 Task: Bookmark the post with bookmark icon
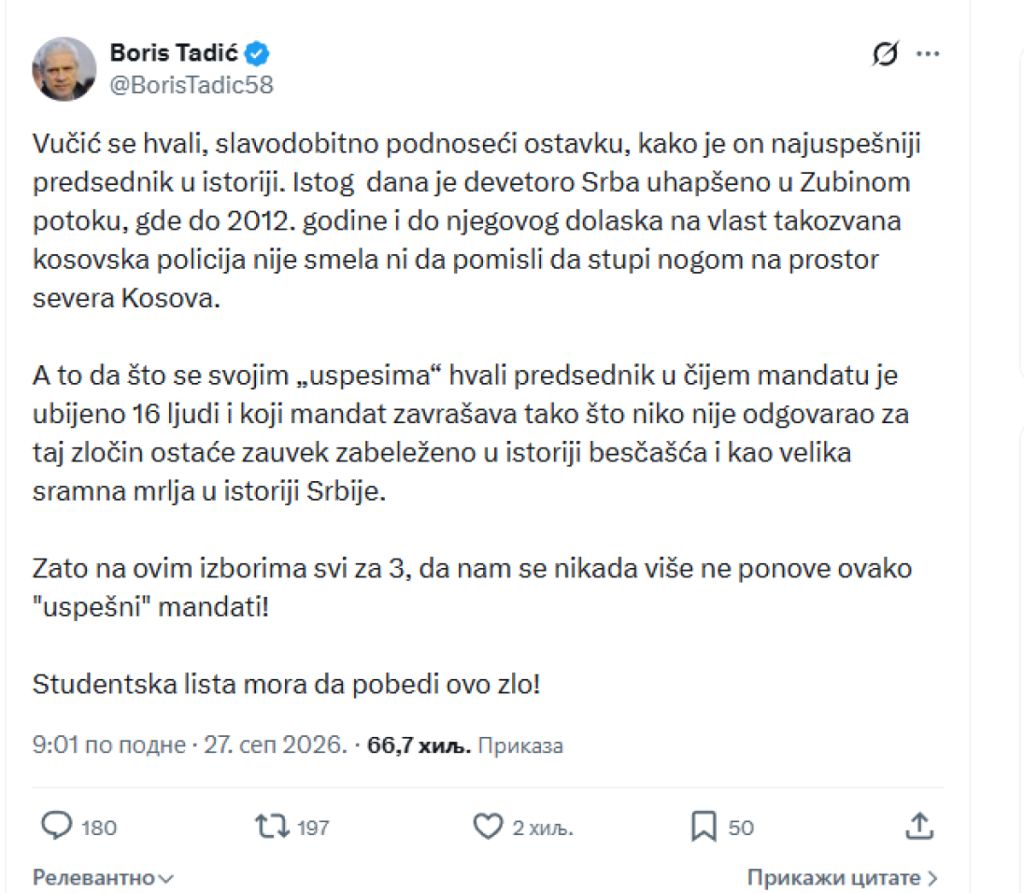704,826
